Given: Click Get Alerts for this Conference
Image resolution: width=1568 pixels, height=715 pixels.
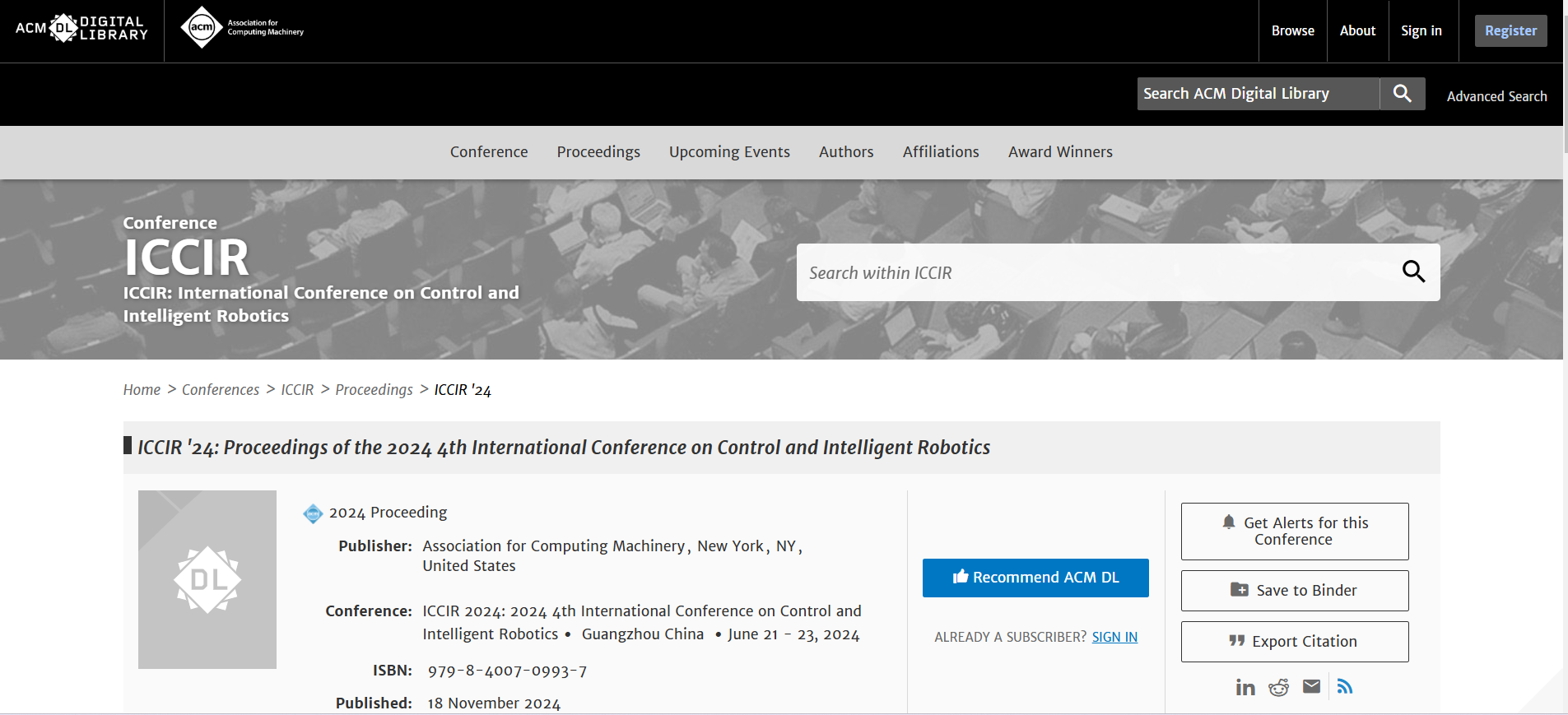Looking at the screenshot, I should (1295, 532).
